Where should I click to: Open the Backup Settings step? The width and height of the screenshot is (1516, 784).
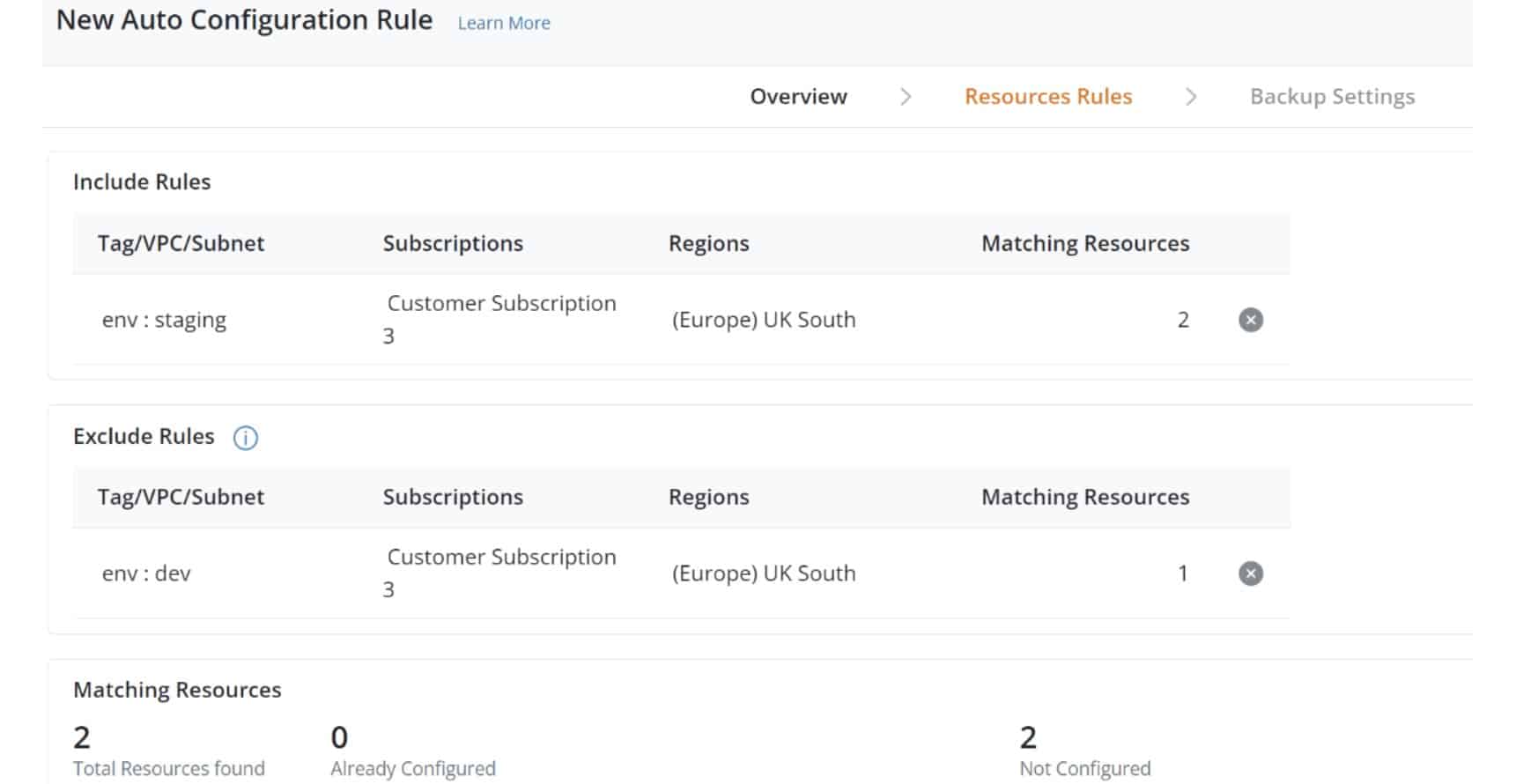1332,97
